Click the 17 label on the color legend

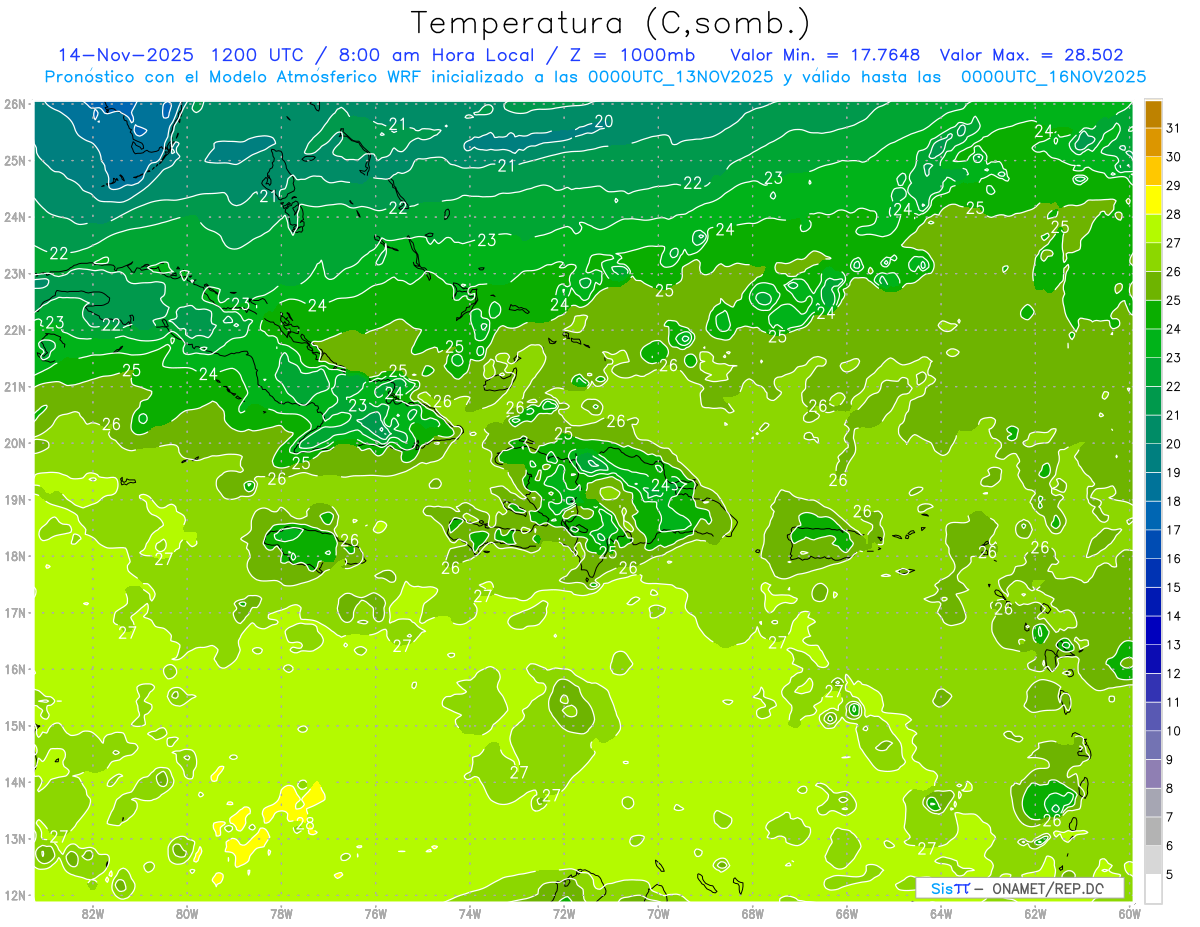[x=1173, y=530]
